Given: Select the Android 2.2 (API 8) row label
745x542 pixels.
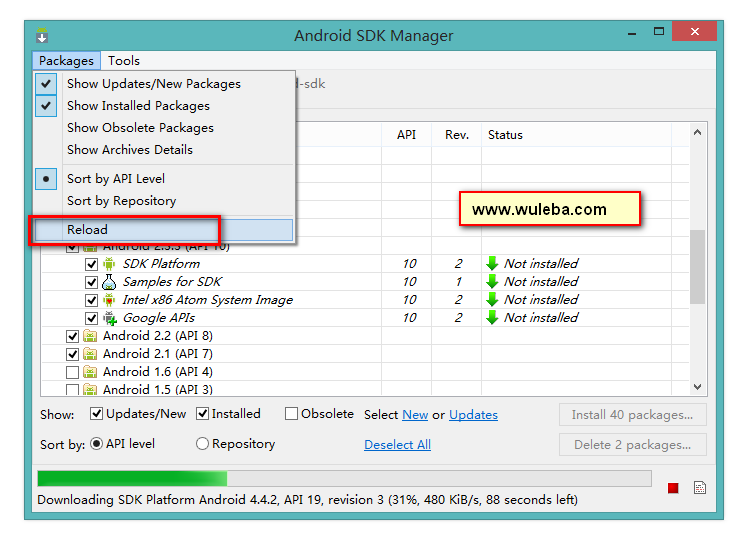Looking at the screenshot, I should 158,336.
